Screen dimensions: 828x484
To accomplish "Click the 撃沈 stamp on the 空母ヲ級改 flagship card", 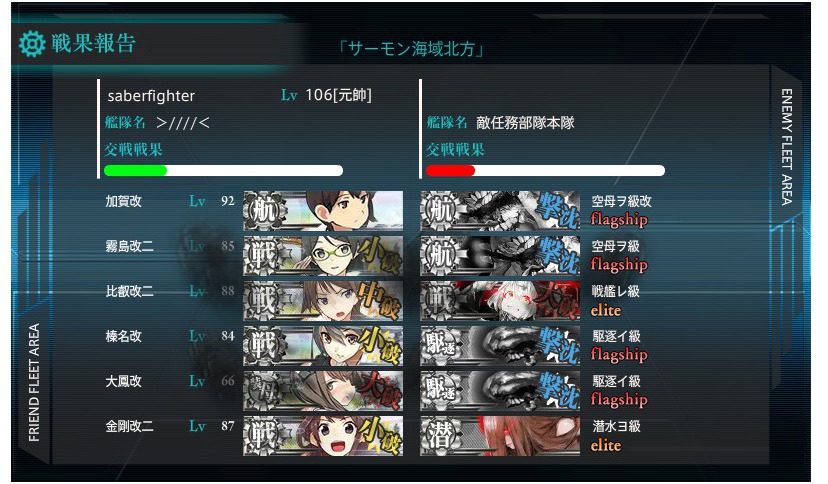I will pyautogui.click(x=559, y=211).
